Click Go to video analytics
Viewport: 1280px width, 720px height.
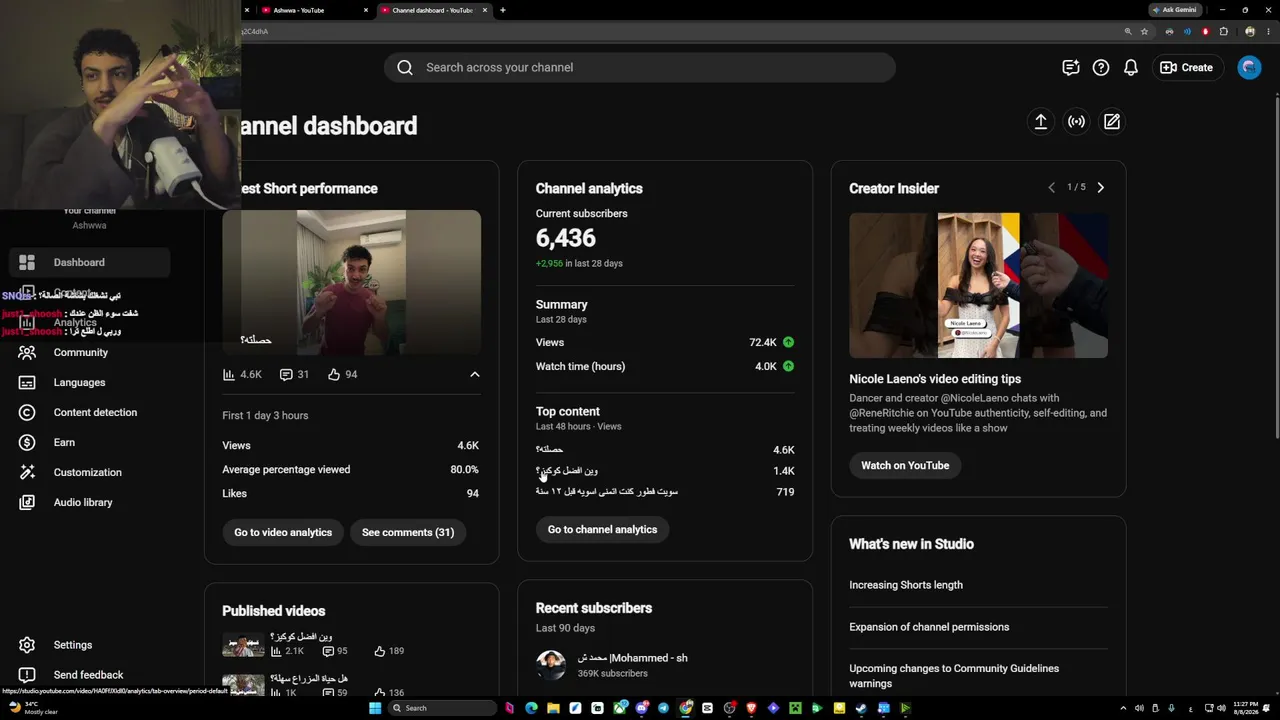click(283, 532)
